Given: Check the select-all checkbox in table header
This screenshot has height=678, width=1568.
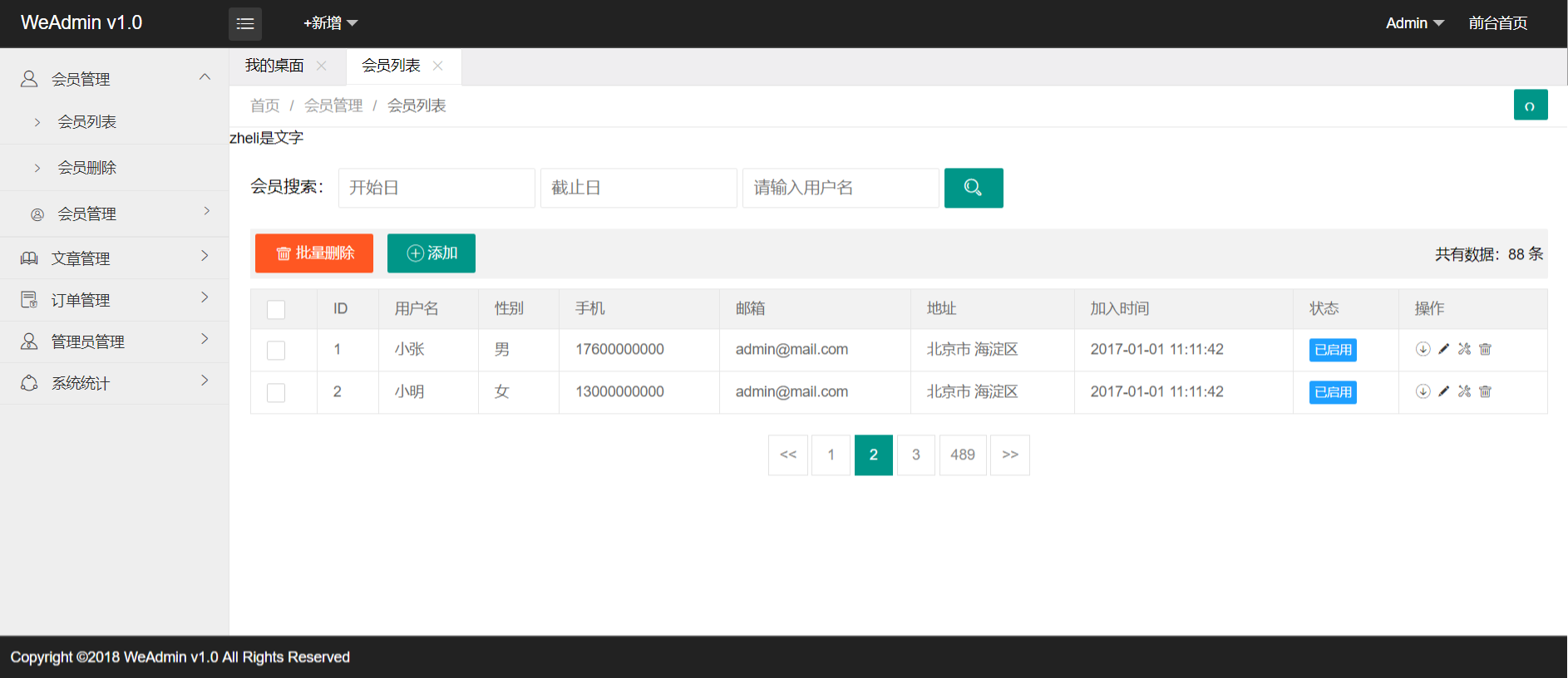Looking at the screenshot, I should 276,310.
